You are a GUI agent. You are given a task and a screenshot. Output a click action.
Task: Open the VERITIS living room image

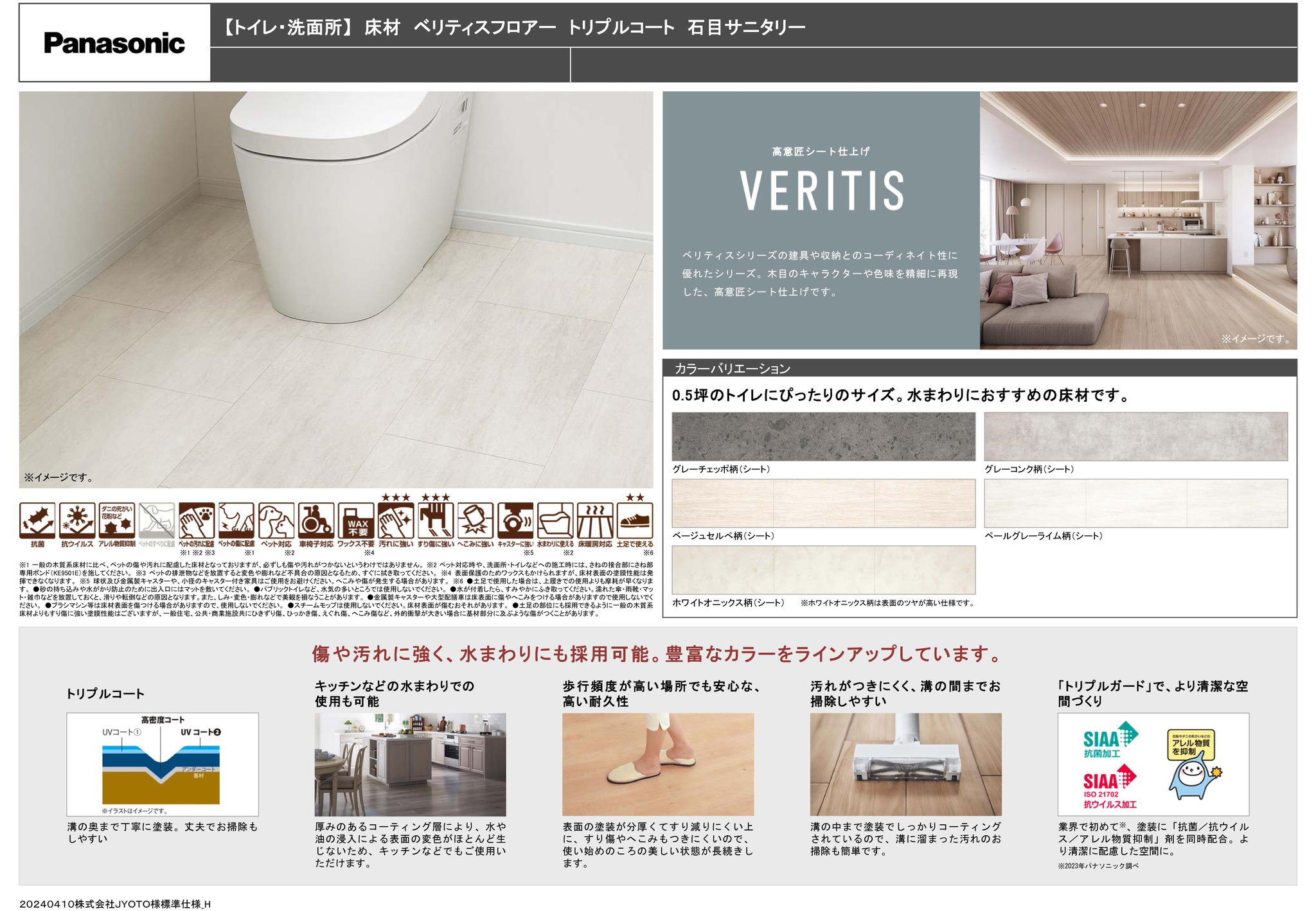click(1138, 220)
